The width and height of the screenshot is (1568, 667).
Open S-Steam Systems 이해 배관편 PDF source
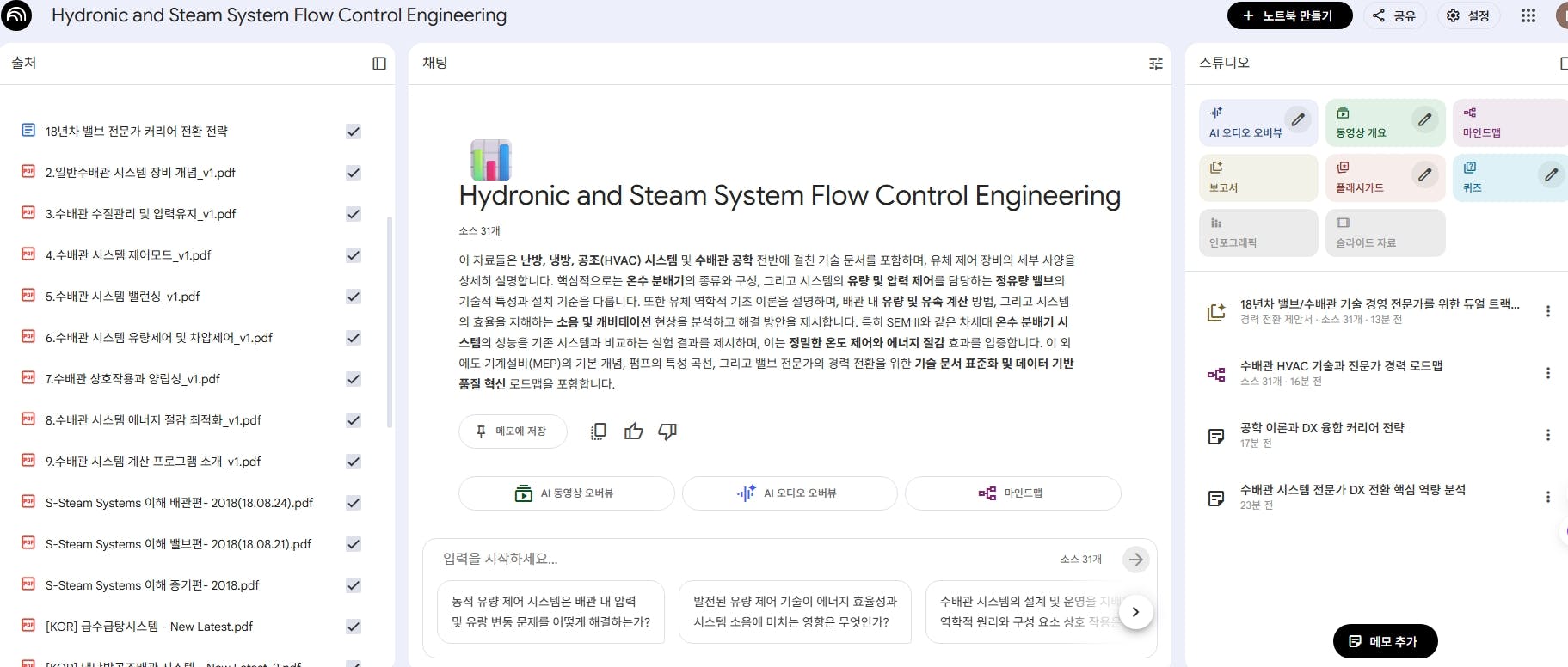[x=179, y=503]
